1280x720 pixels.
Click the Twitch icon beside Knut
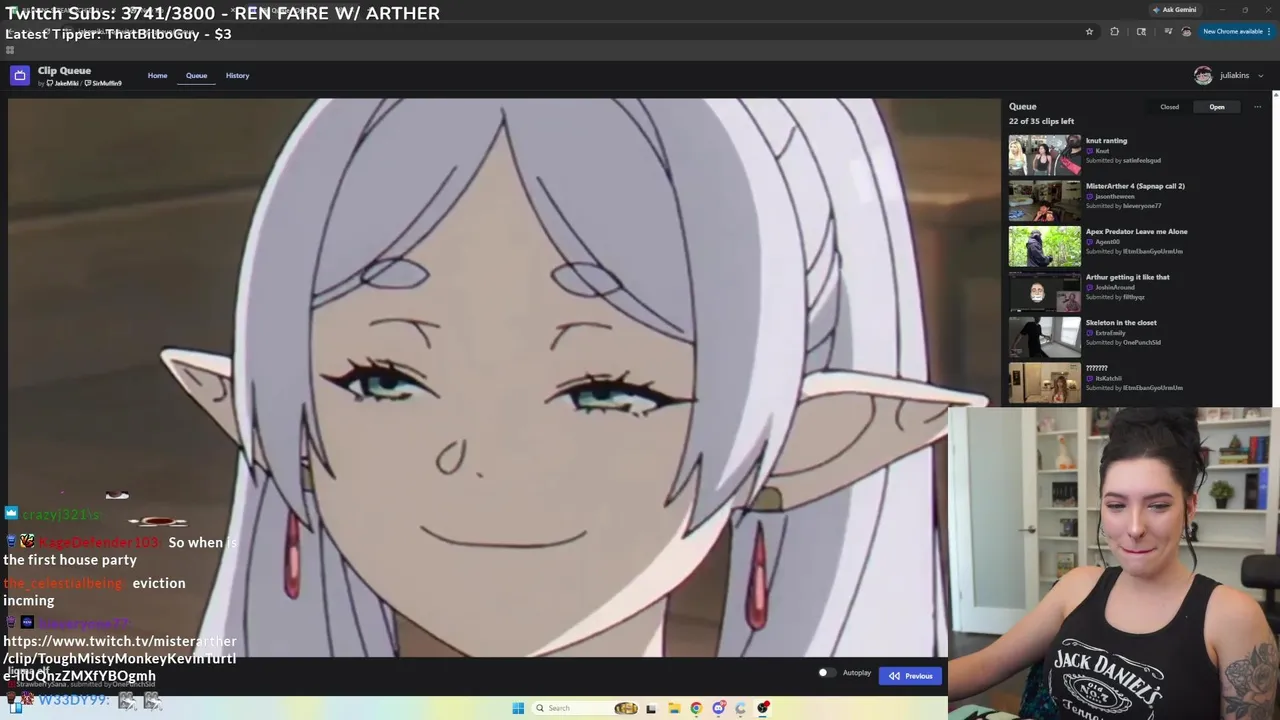point(1090,151)
